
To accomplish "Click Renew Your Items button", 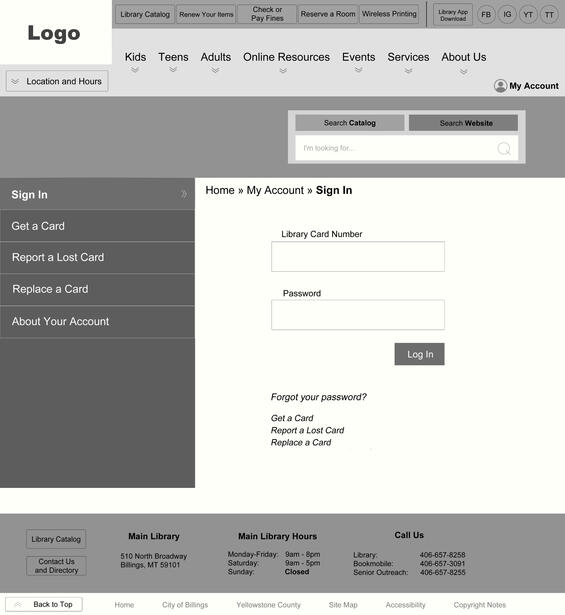I will click(x=206, y=15).
